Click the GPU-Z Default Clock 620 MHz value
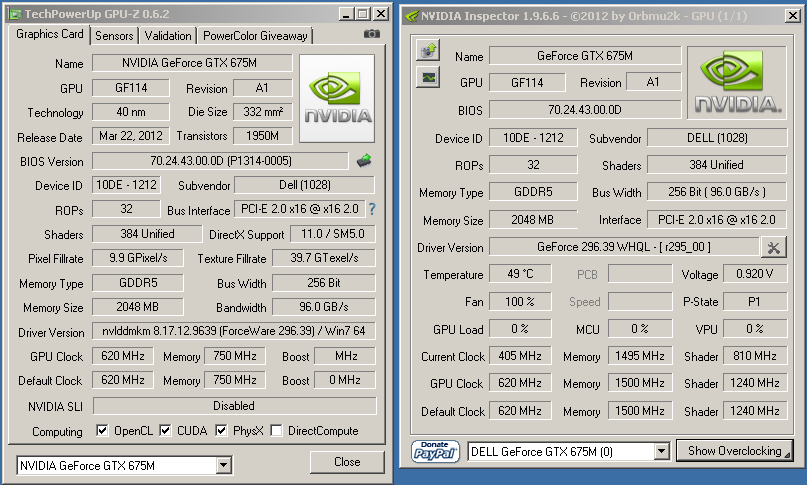 (x=122, y=380)
